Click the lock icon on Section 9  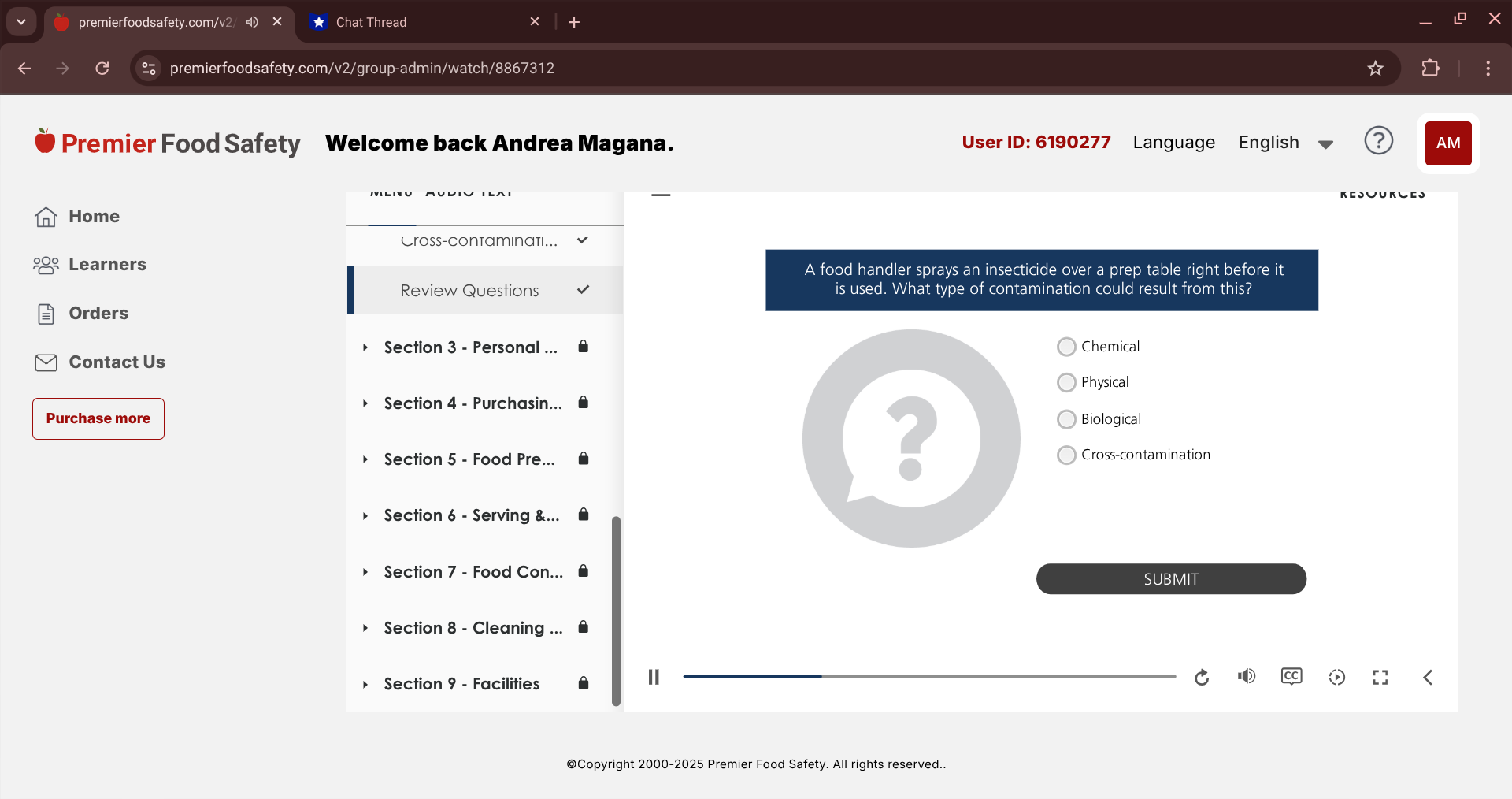click(584, 683)
